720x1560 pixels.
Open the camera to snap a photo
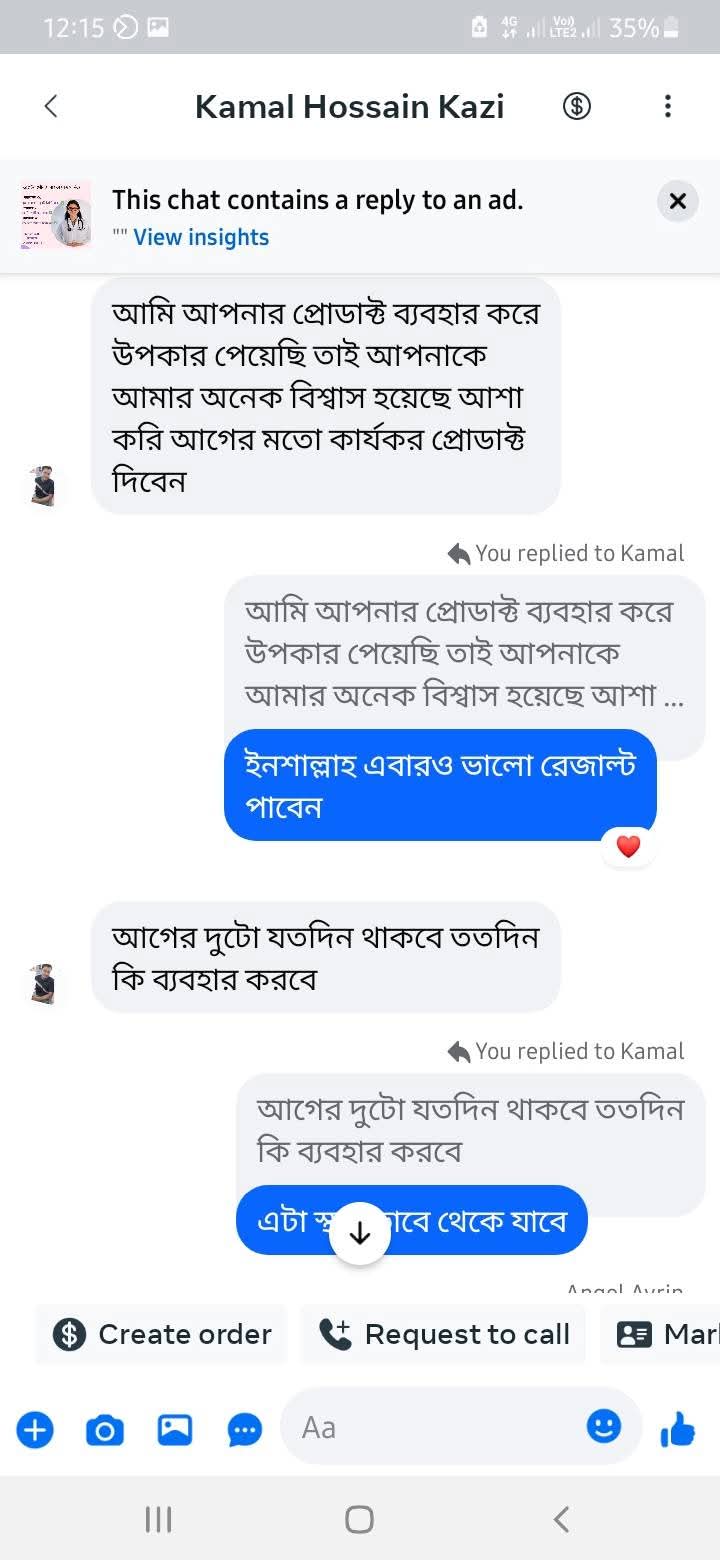tap(104, 1430)
